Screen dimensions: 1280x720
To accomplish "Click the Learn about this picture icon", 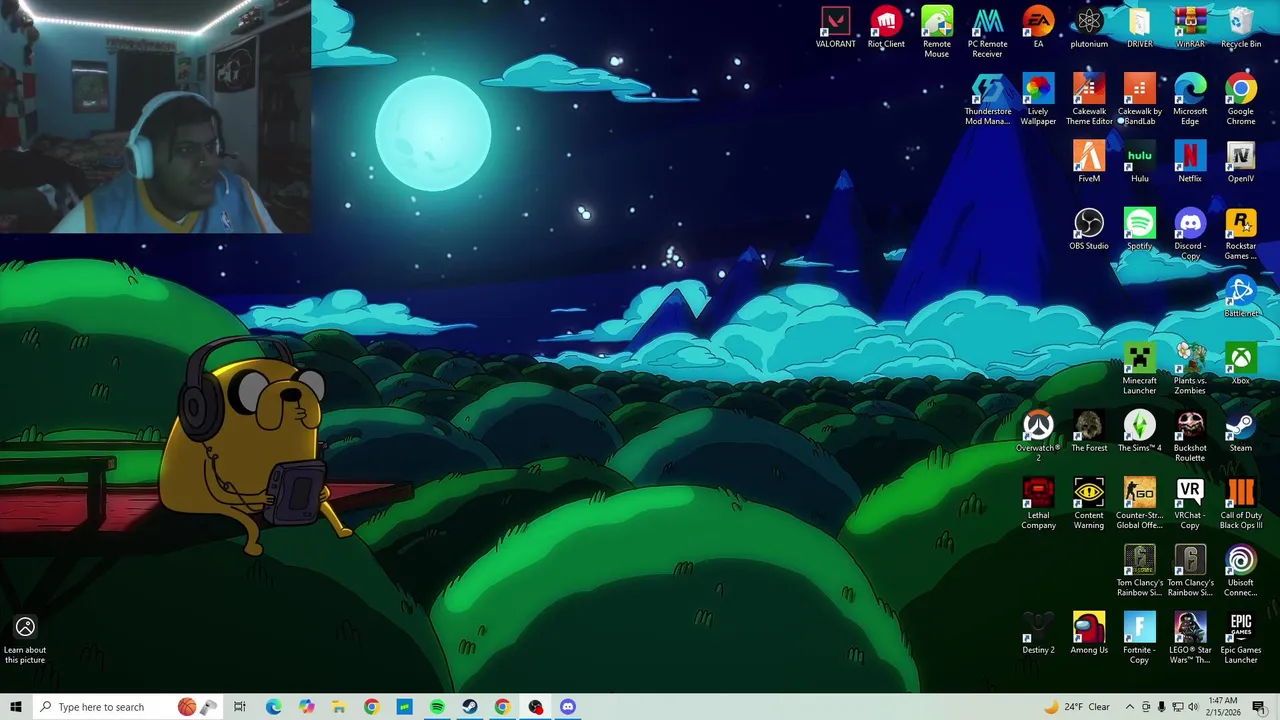I will pyautogui.click(x=25, y=640).
